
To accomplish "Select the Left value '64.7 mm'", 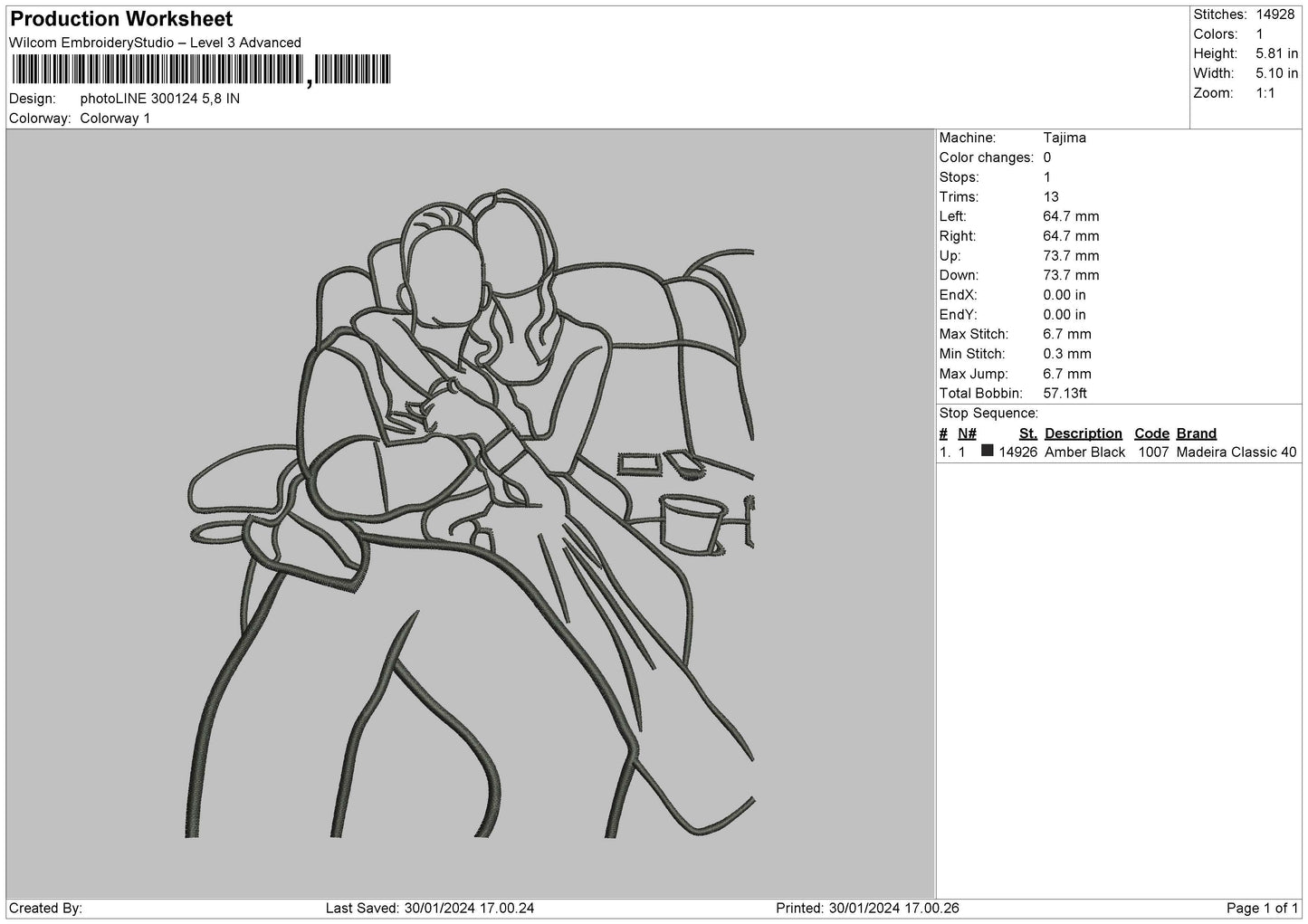I will pos(1071,216).
